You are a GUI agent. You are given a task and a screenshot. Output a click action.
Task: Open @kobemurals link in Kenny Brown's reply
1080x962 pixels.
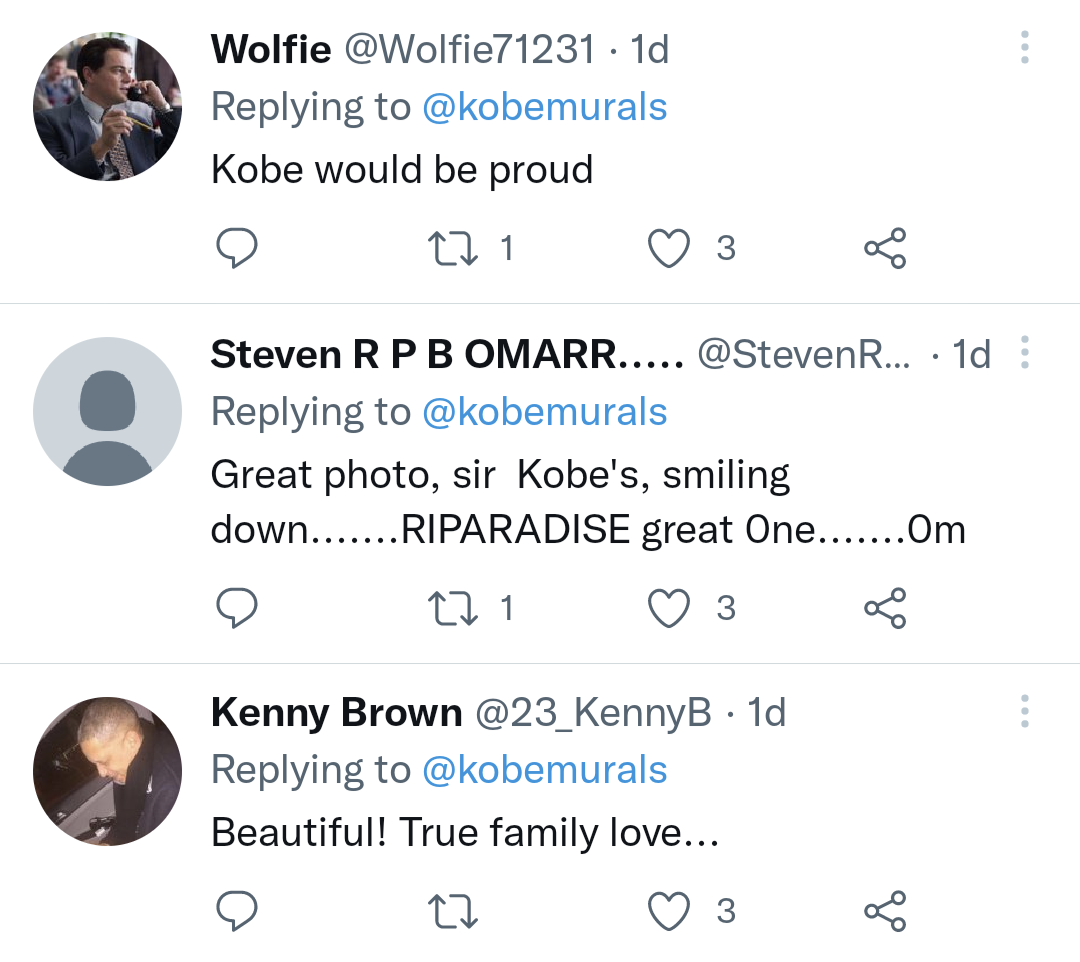(545, 770)
